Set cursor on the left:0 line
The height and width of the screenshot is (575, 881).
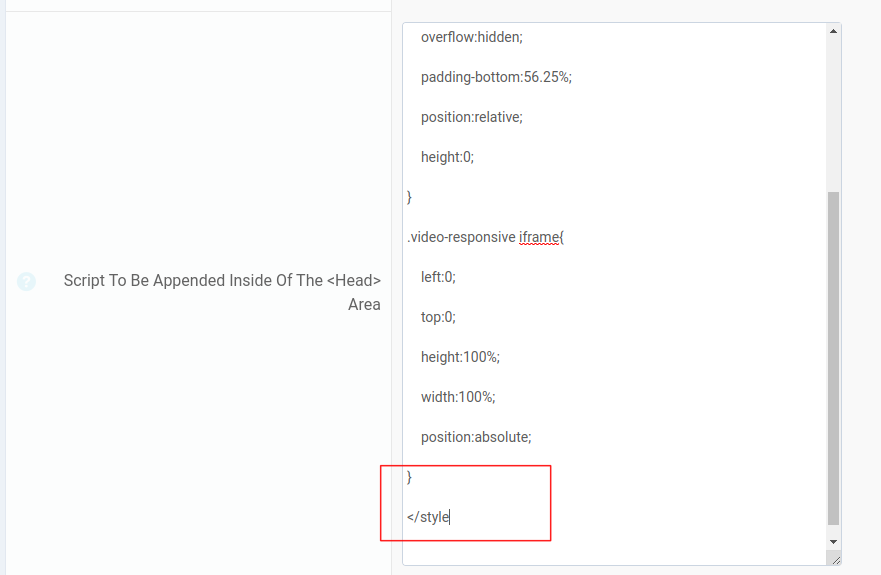coord(438,277)
